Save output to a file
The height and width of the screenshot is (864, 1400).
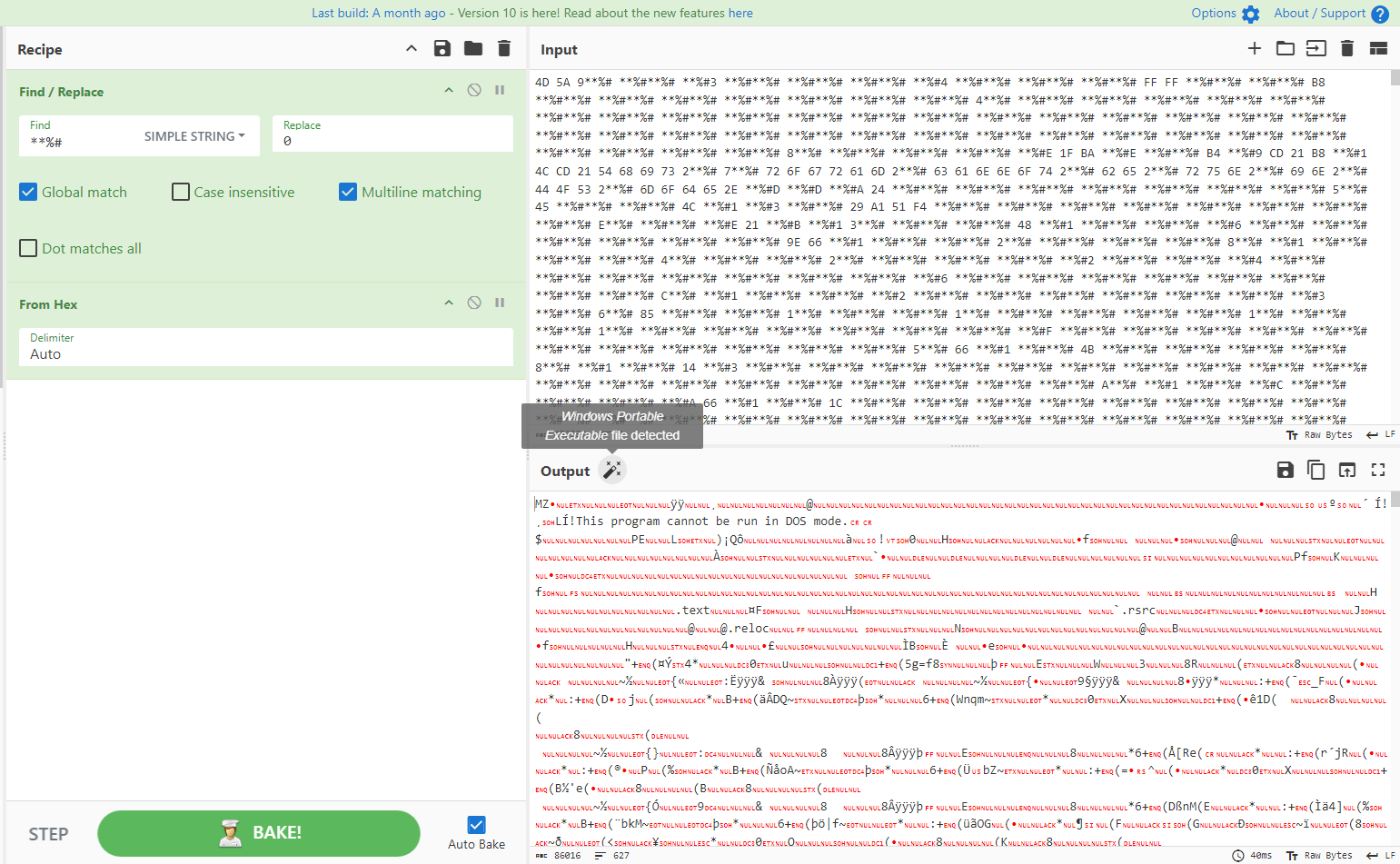[x=1285, y=470]
